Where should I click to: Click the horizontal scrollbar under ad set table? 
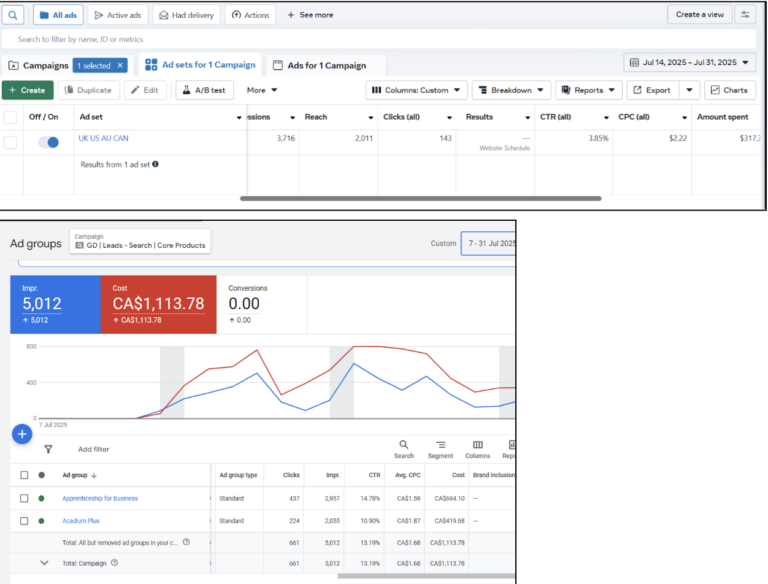click(420, 198)
